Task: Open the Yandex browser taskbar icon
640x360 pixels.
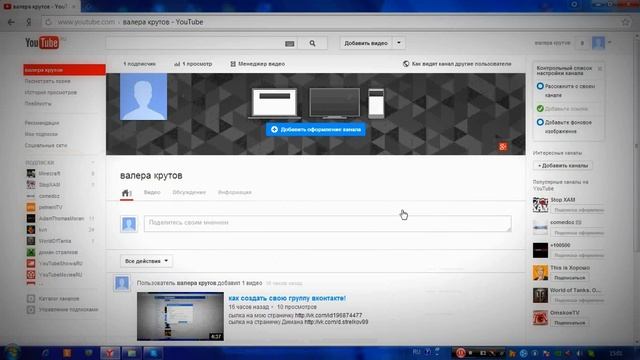Action: click(x=110, y=353)
